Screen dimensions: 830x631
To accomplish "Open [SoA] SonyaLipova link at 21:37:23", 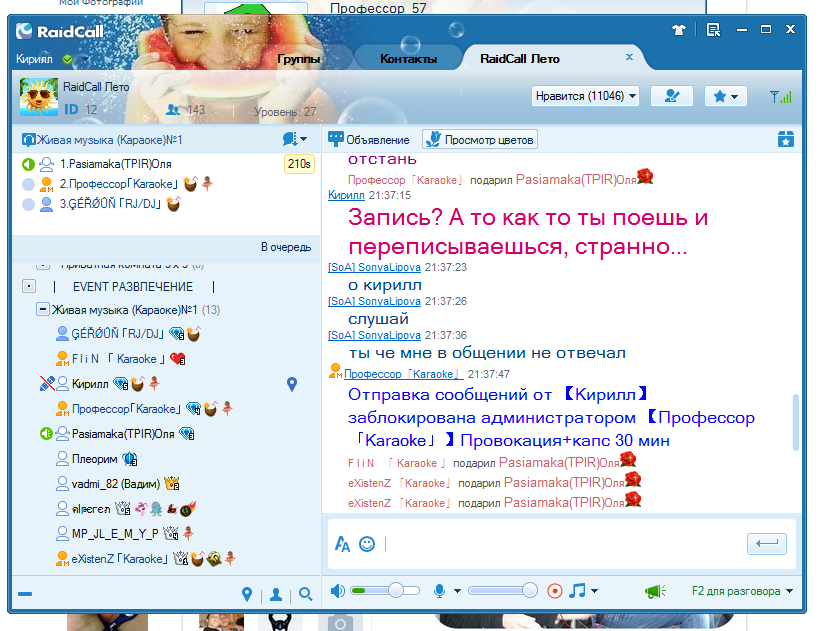I will (374, 267).
